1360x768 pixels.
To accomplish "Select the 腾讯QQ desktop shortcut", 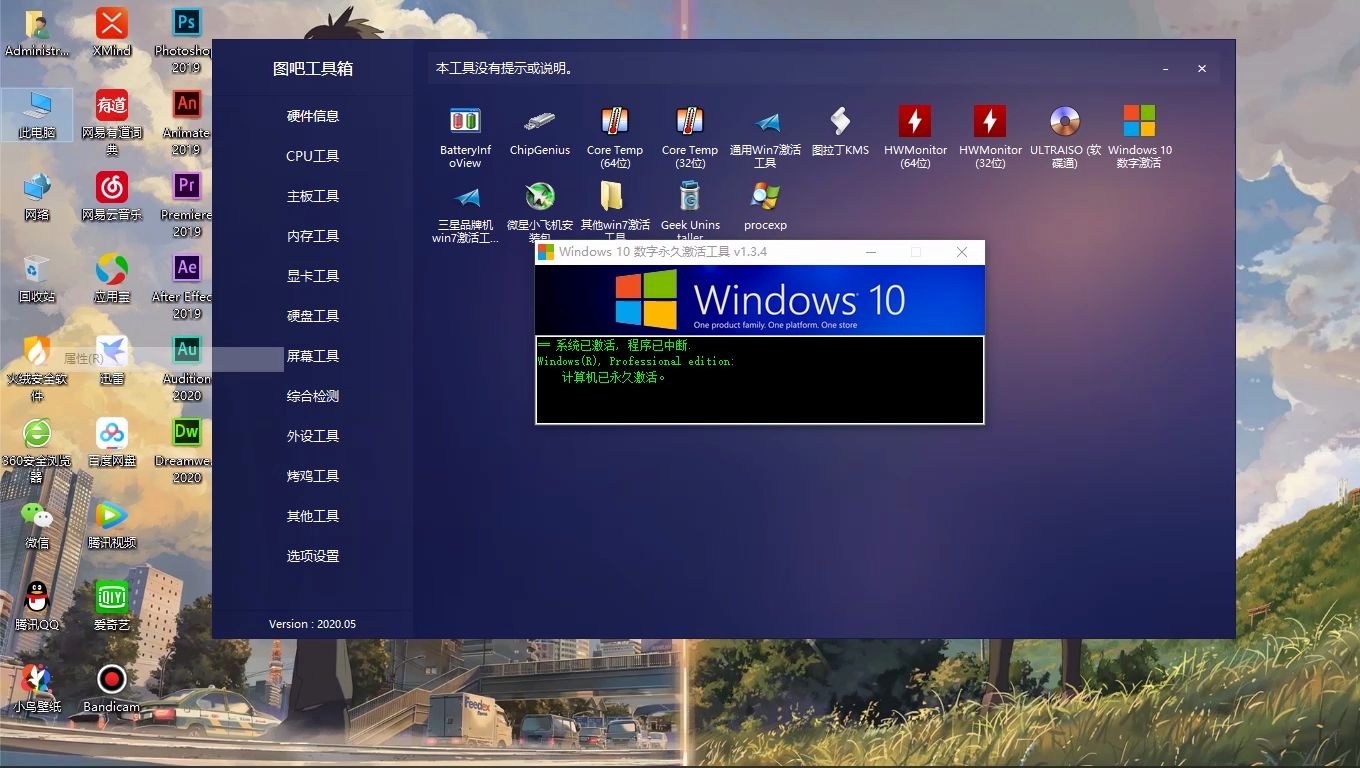I will tap(37, 606).
